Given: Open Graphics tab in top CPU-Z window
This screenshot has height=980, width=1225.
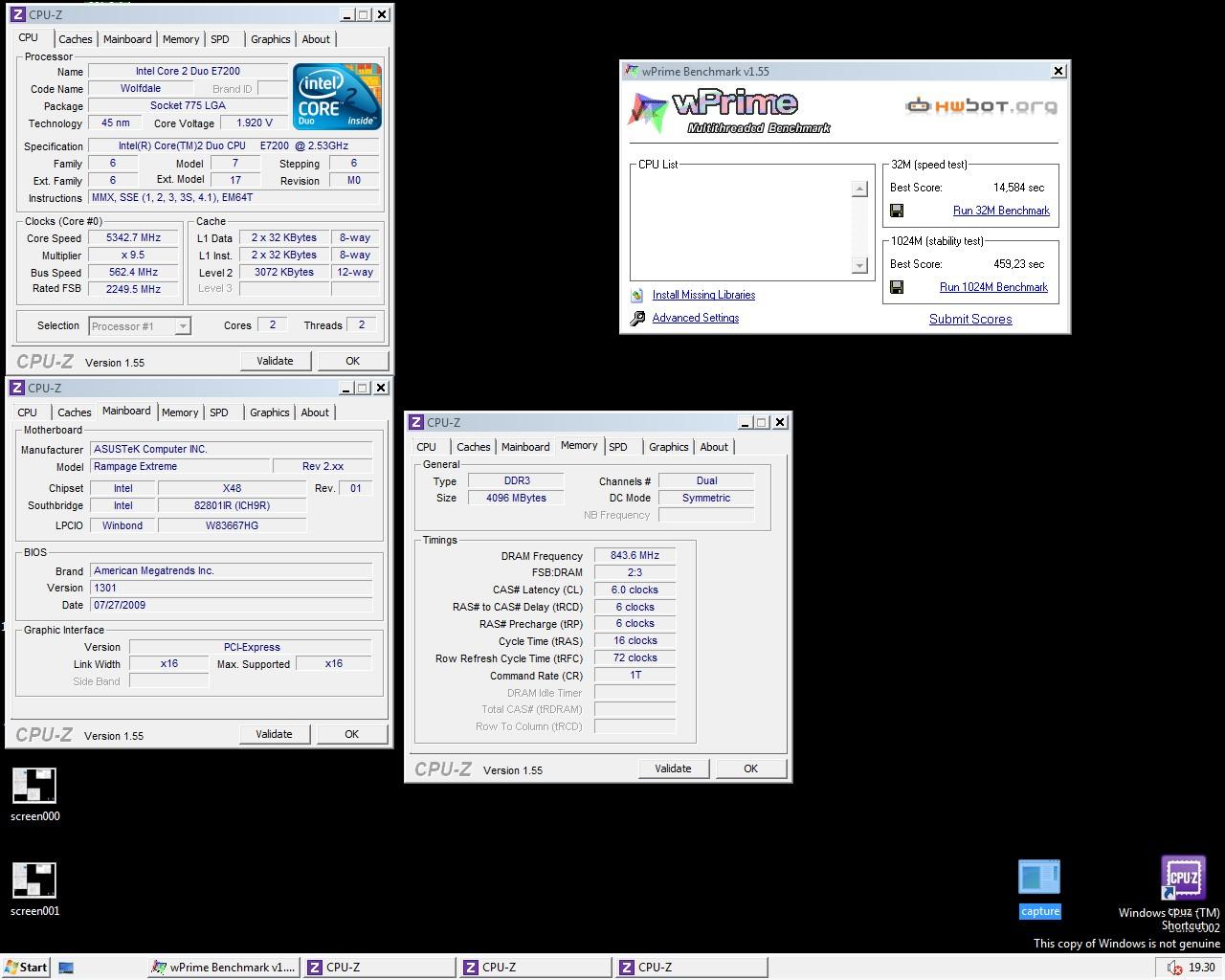Looking at the screenshot, I should coord(270,39).
